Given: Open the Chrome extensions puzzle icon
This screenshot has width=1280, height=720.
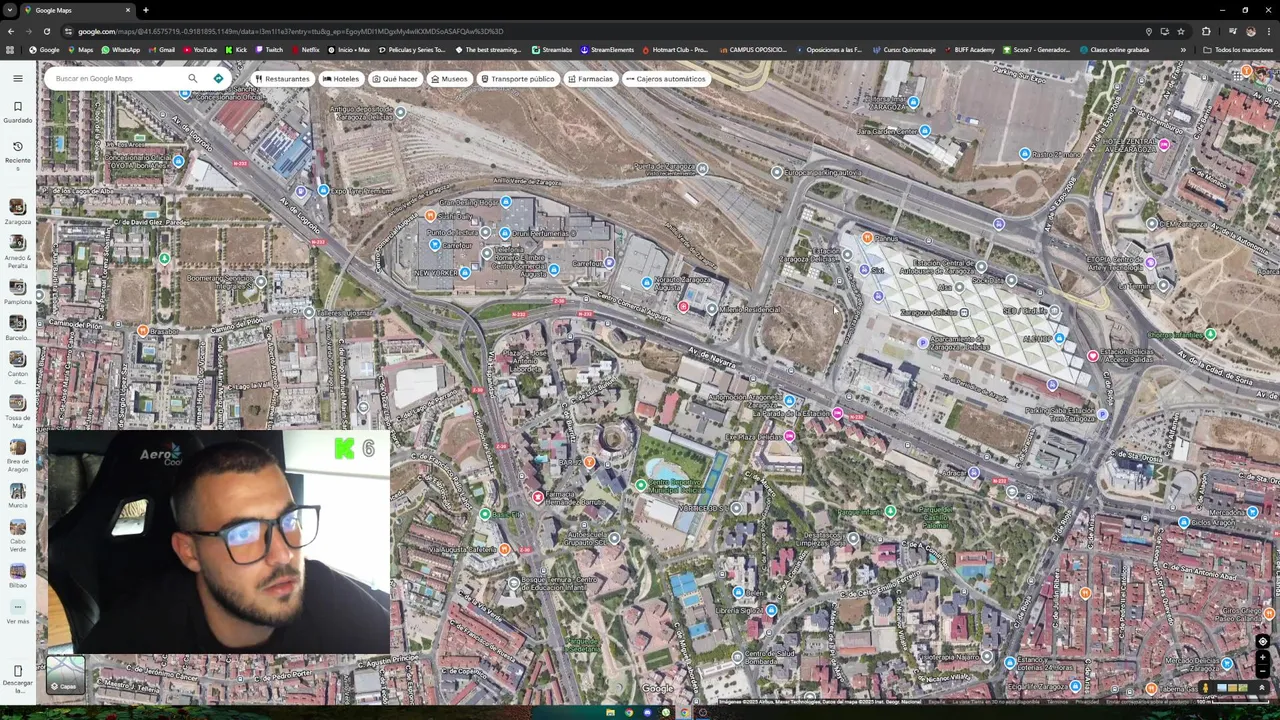Looking at the screenshot, I should [1206, 31].
